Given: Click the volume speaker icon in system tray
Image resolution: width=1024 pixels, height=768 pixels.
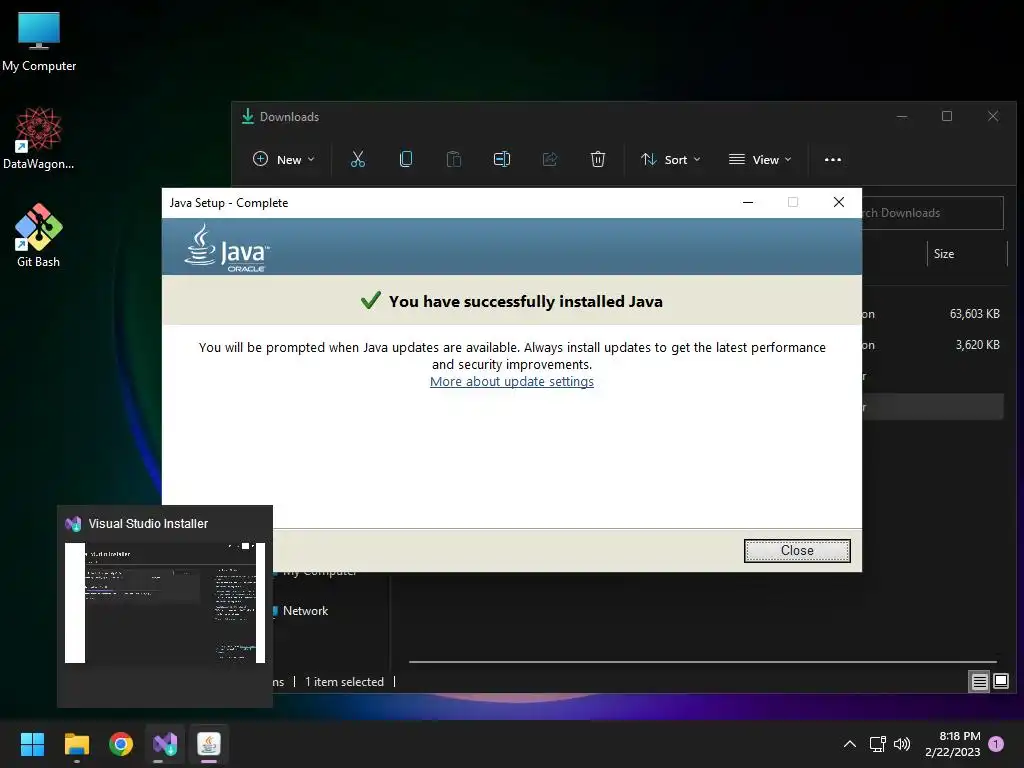Looking at the screenshot, I should pyautogui.click(x=902, y=744).
